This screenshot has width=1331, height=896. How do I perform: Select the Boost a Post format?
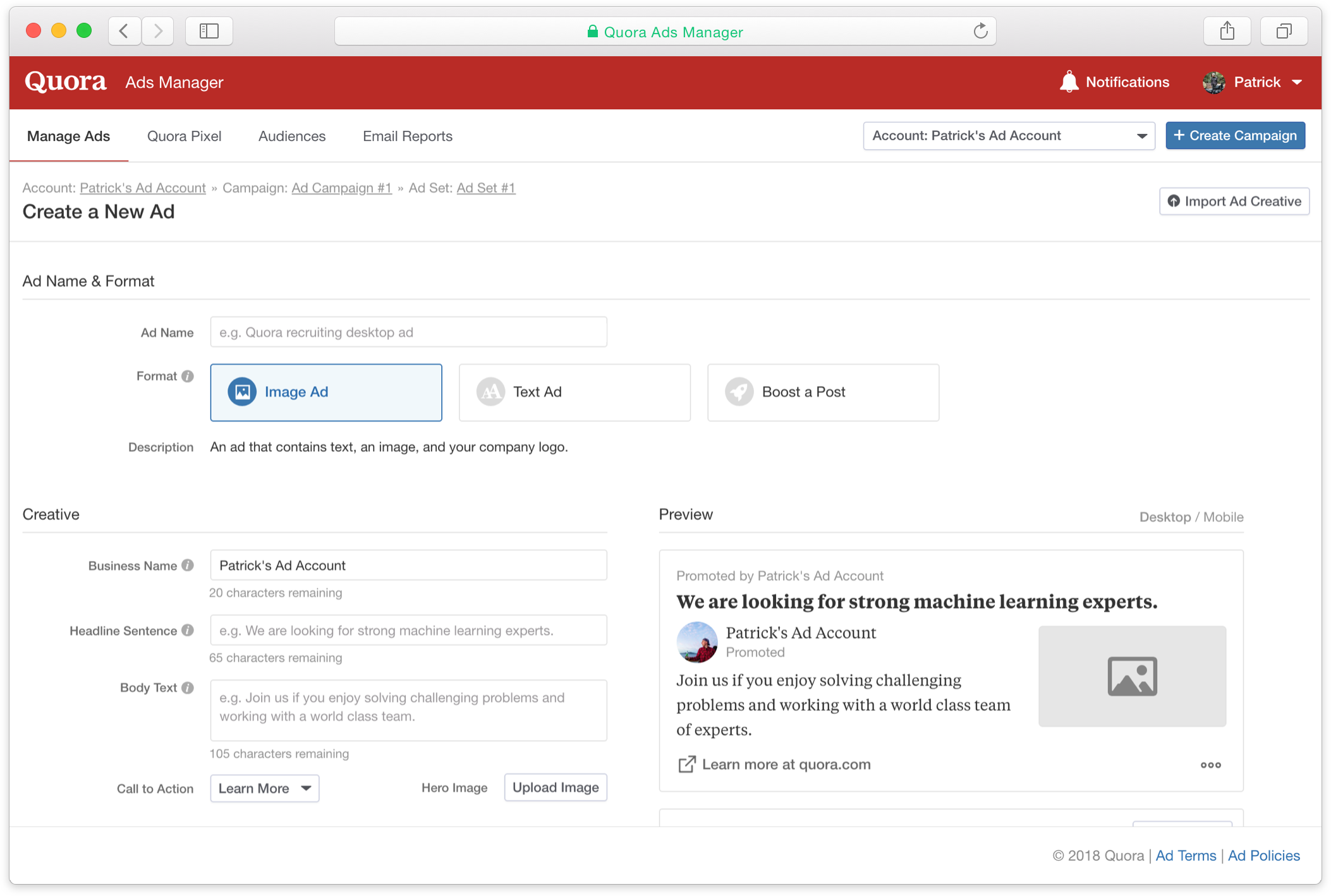click(823, 392)
